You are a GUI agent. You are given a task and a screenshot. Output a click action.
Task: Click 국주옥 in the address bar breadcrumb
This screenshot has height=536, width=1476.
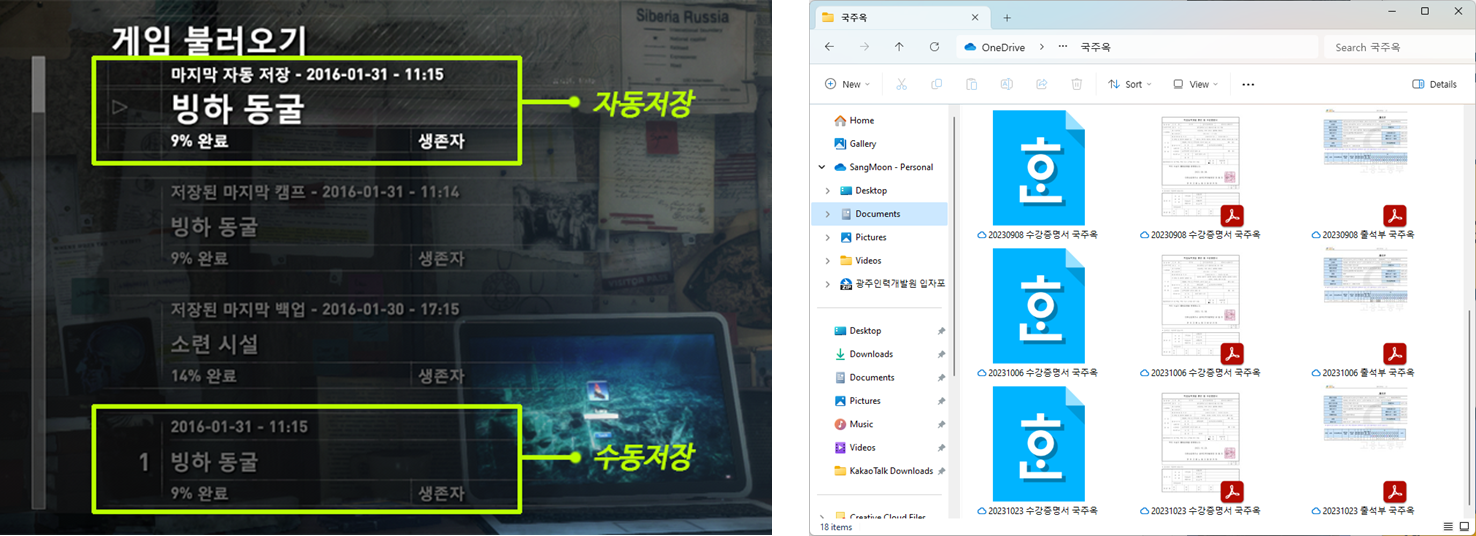pos(1095,47)
